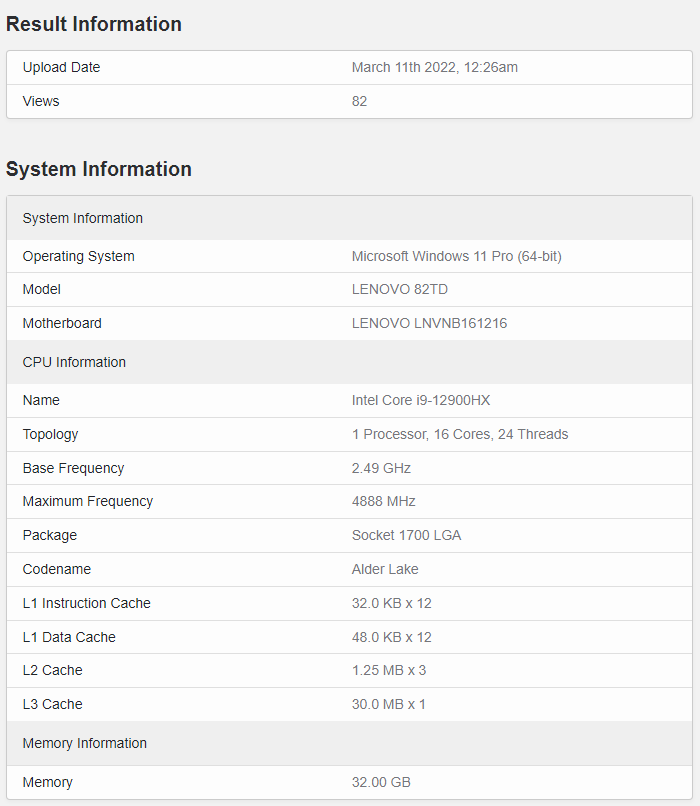Select the CPU name Intel Core i9-12900HX

point(420,400)
